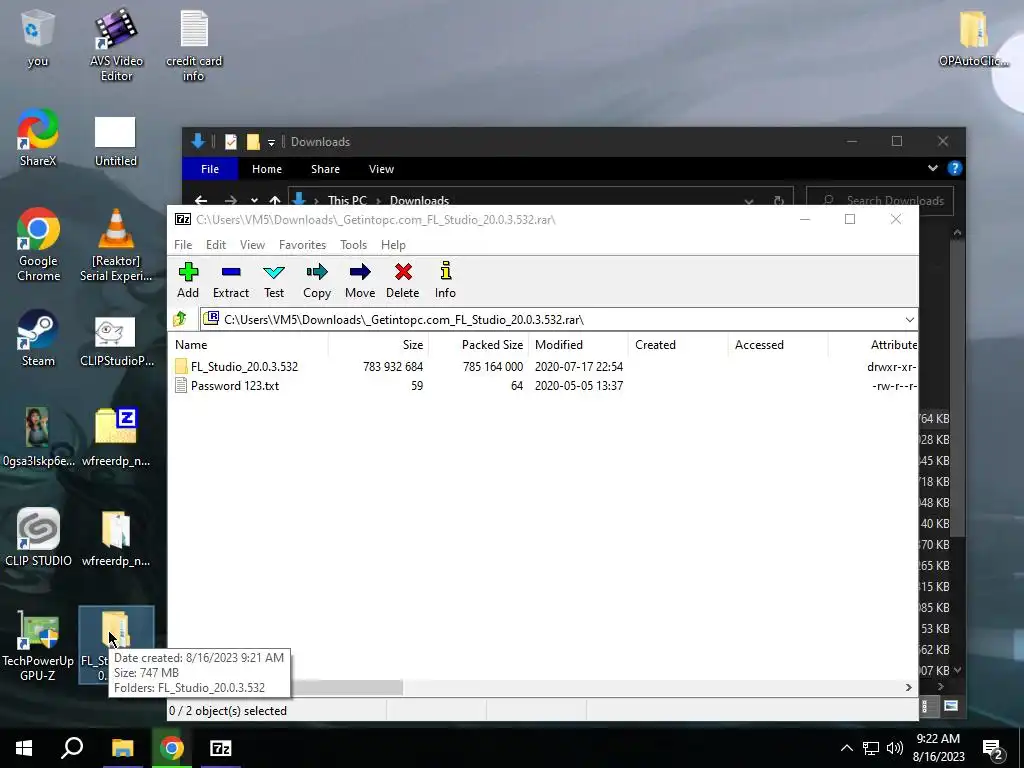This screenshot has height=768, width=1024.
Task: Select the [Reaktor] Serial Experi... VLC file
Action: (116, 245)
